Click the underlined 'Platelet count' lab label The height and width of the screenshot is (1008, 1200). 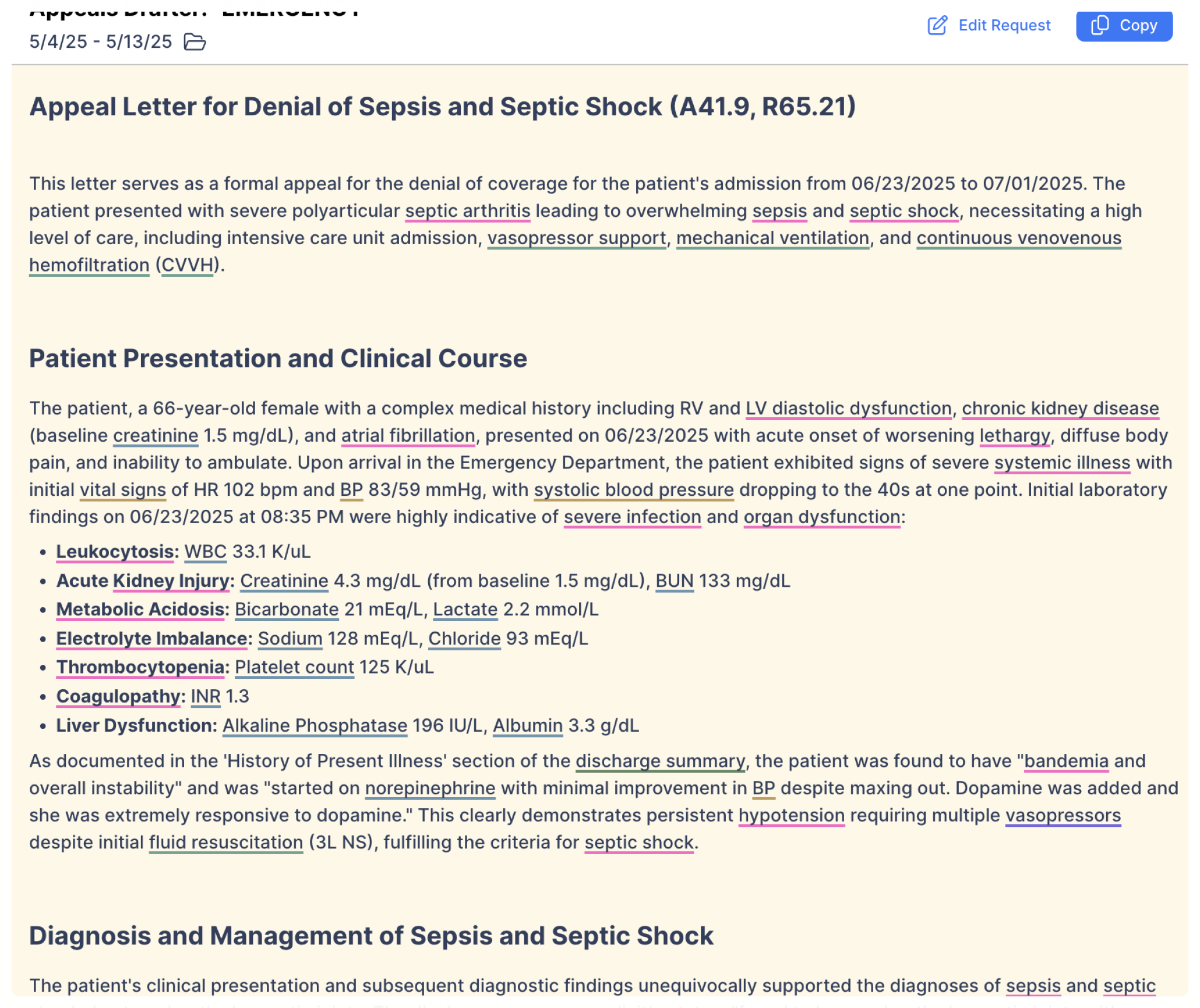(x=294, y=667)
